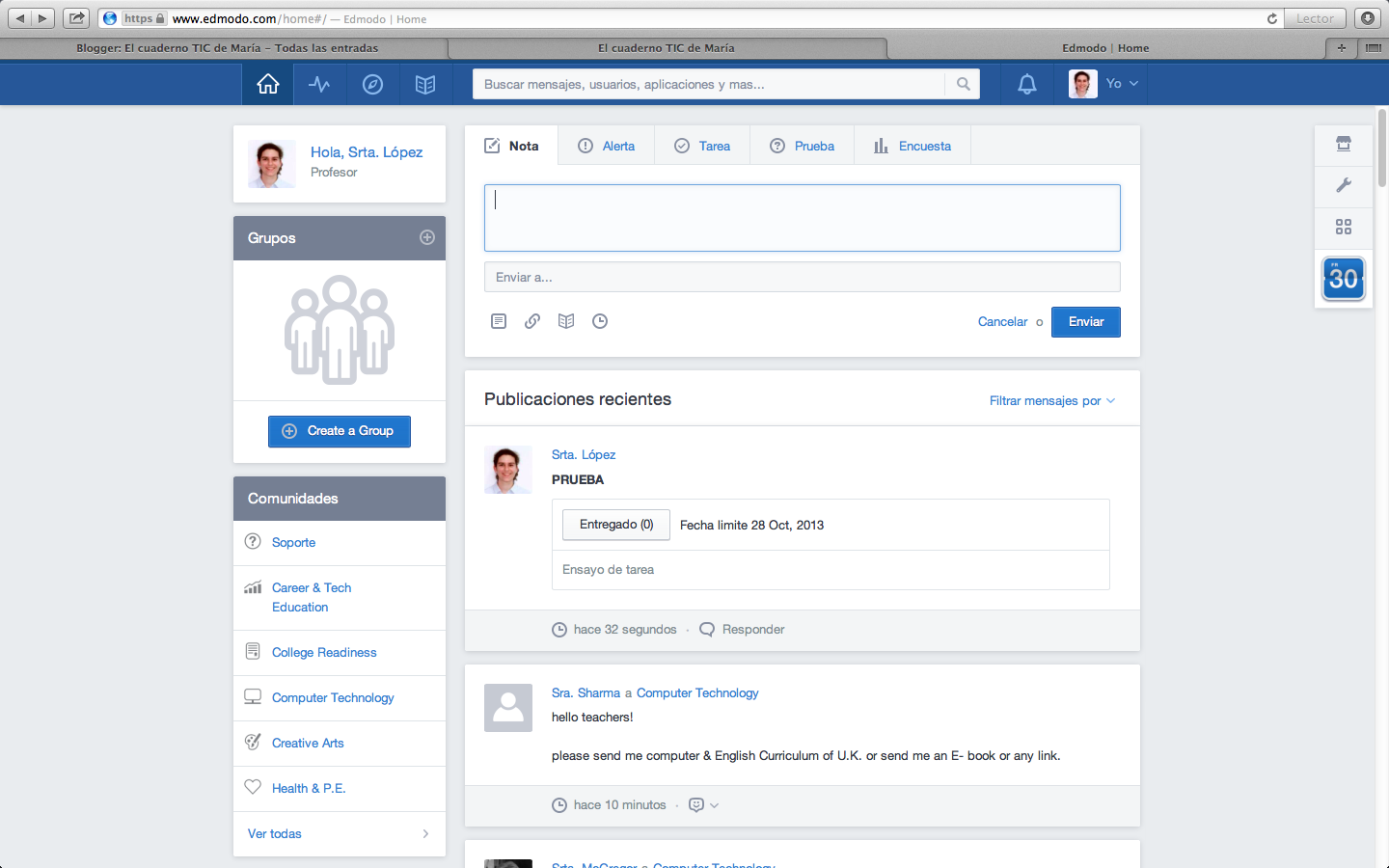This screenshot has height=868, width=1389.
Task: Open Hola, Srta. López profile link
Action: click(x=367, y=152)
